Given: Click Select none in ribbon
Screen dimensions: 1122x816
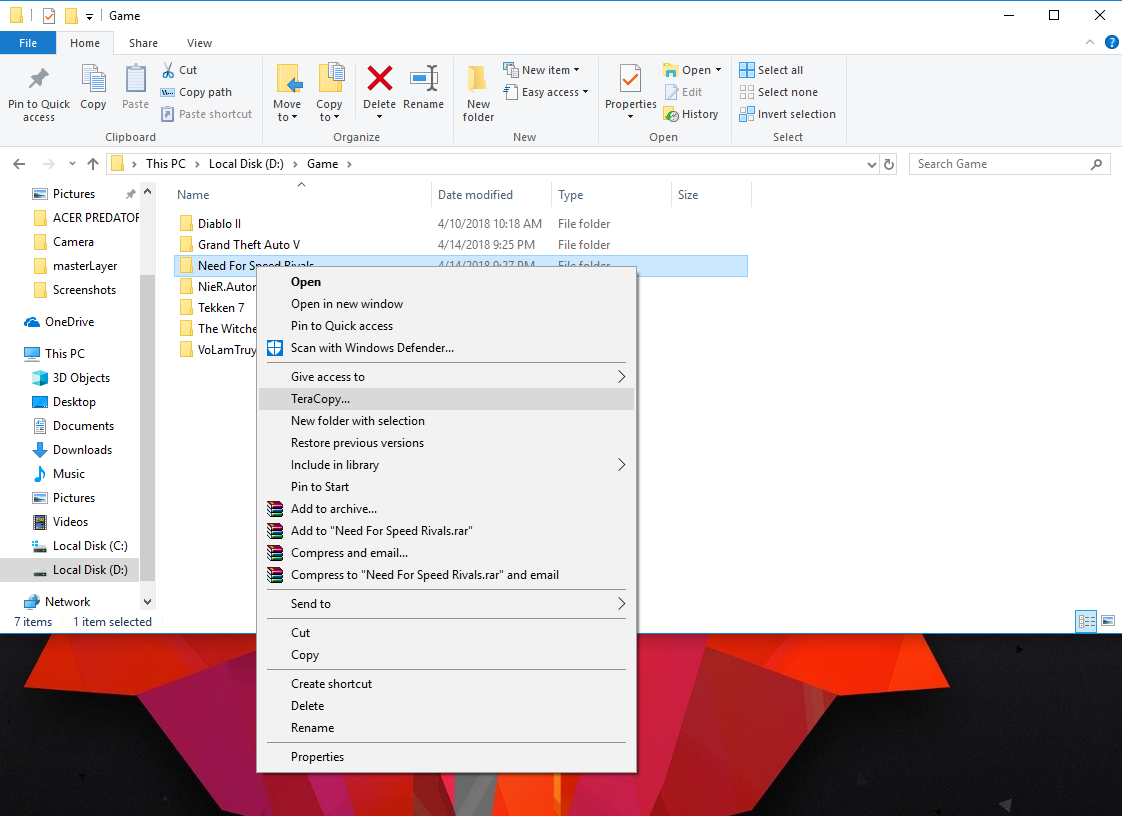Looking at the screenshot, I should click(x=779, y=92).
